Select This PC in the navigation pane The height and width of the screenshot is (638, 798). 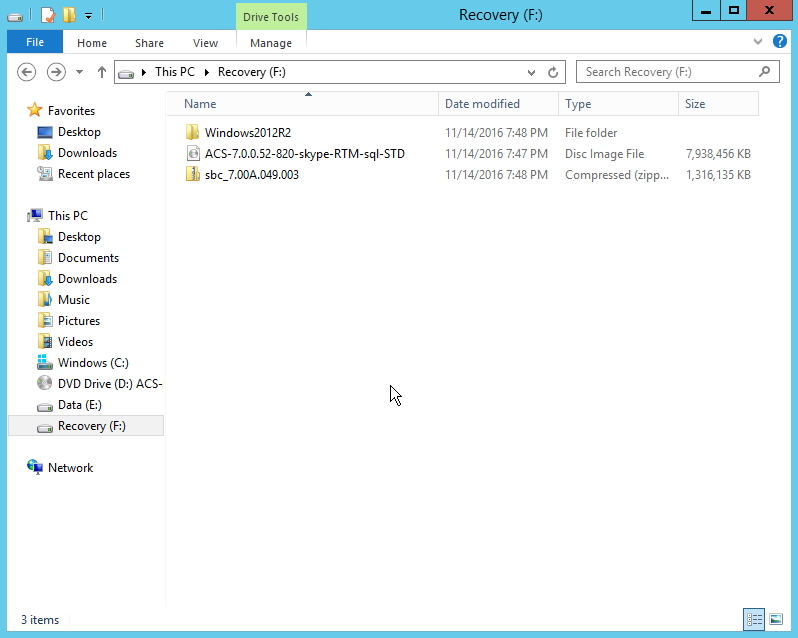click(68, 216)
